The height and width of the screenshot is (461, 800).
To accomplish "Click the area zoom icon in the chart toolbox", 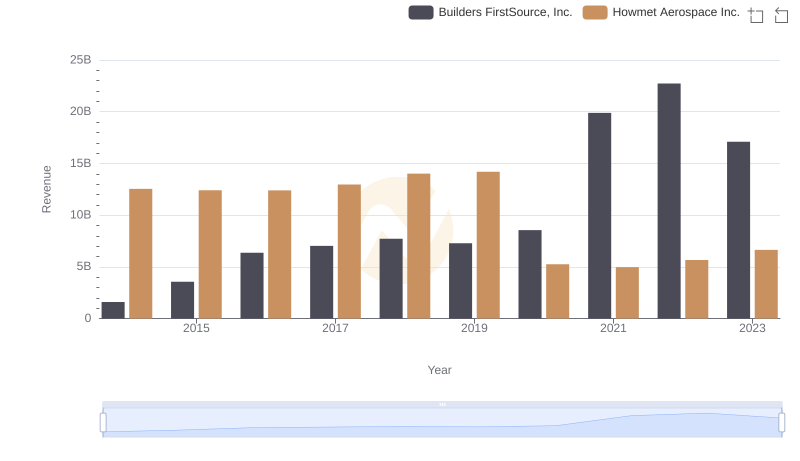I will tap(756, 15).
